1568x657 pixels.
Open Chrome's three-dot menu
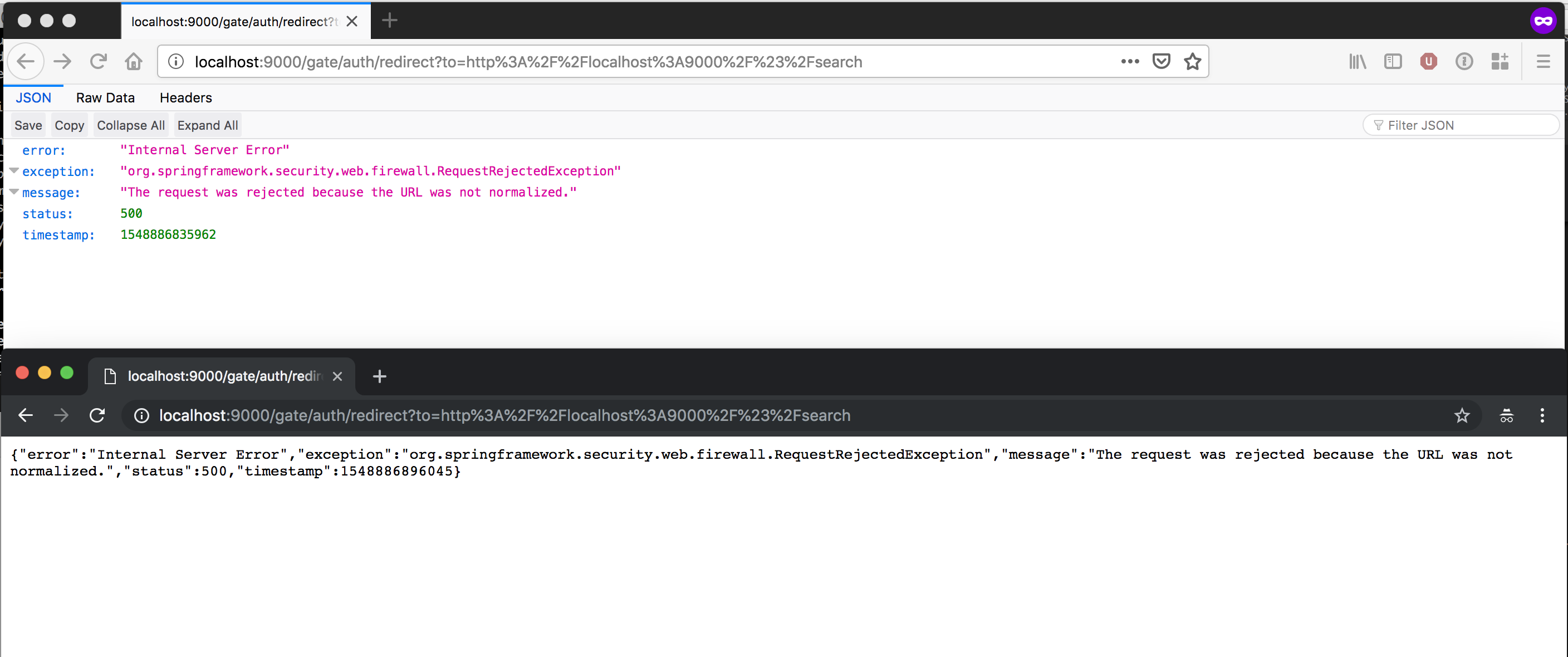pyautogui.click(x=1543, y=416)
